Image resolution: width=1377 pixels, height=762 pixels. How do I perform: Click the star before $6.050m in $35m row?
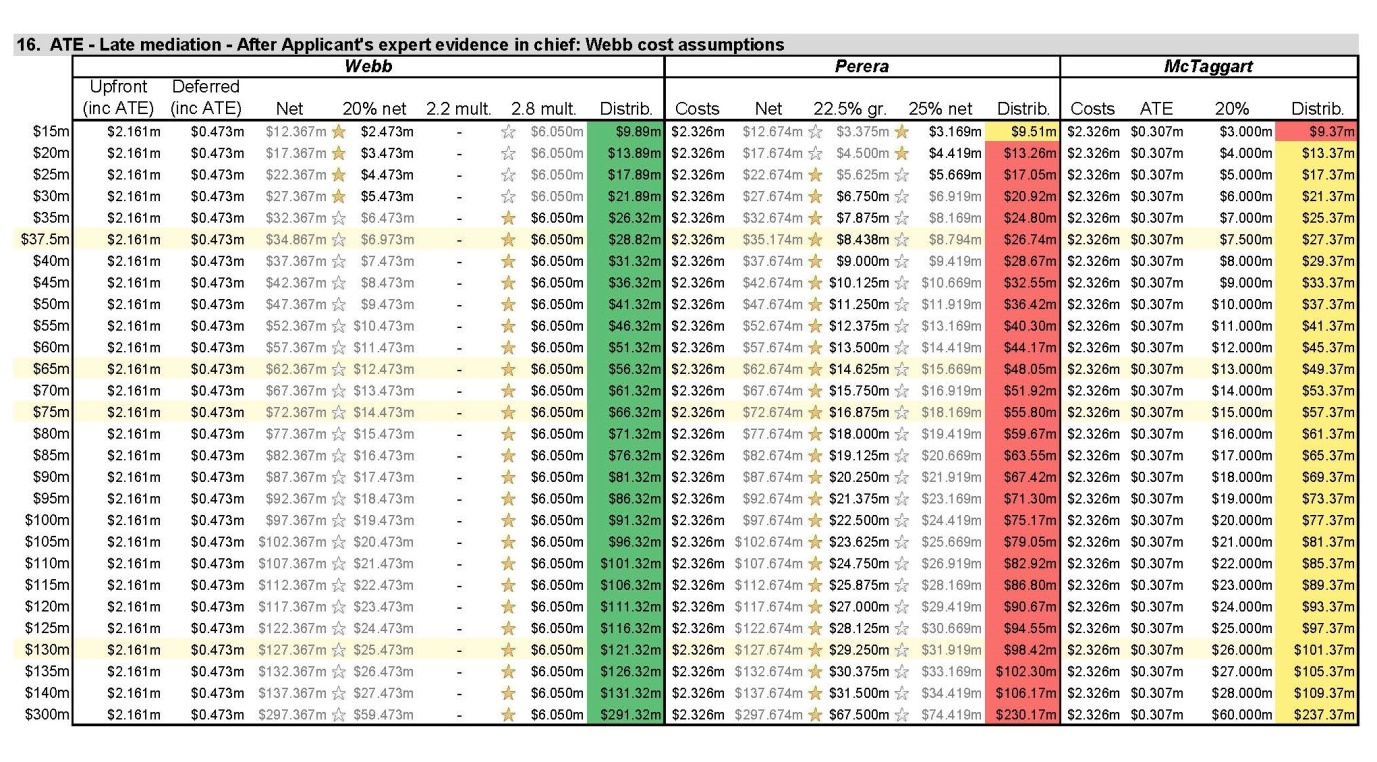tap(507, 217)
